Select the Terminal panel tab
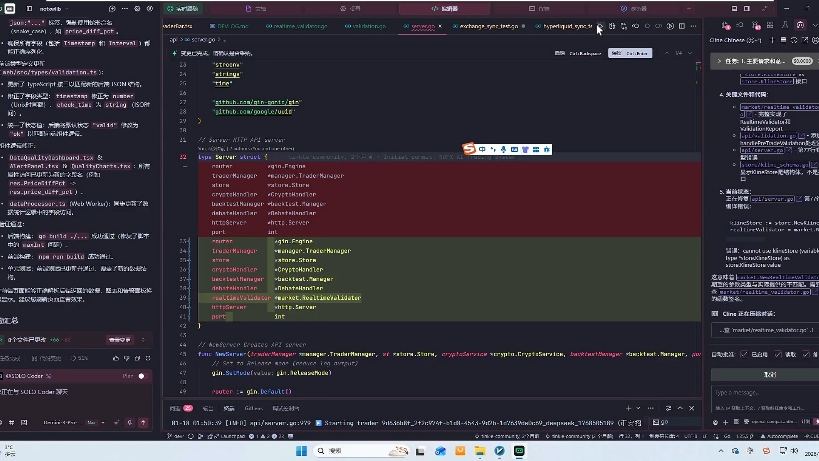 [x=229, y=408]
